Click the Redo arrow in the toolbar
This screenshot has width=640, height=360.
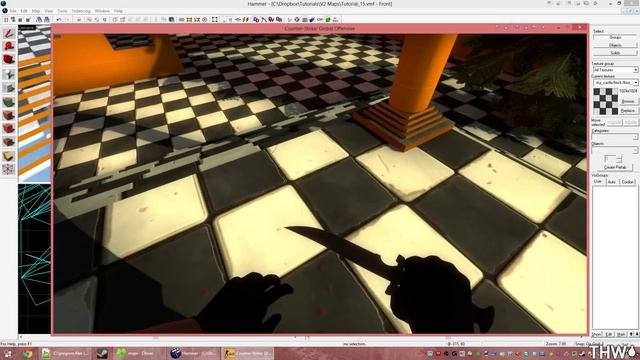(67, 19)
